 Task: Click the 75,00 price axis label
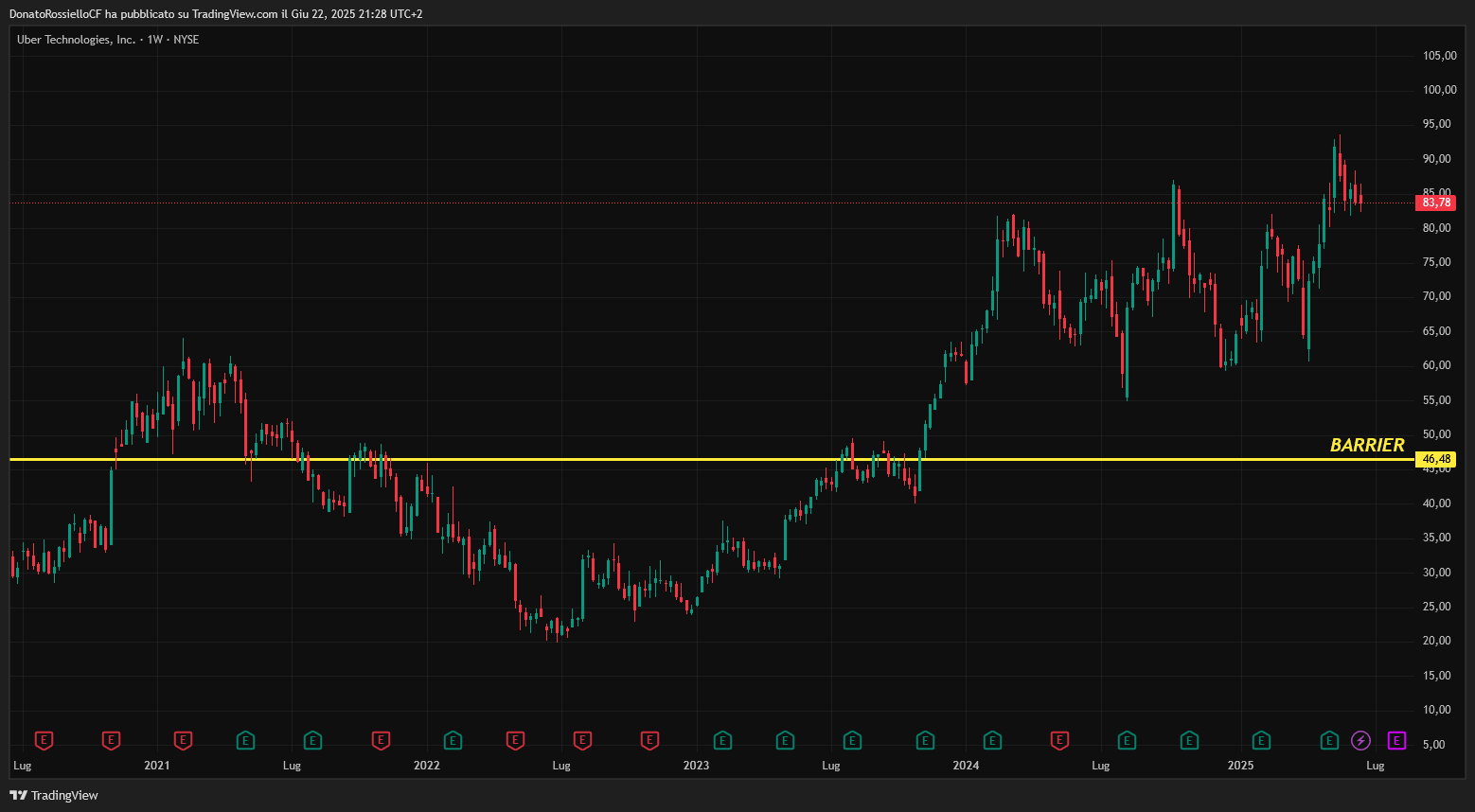point(1437,262)
